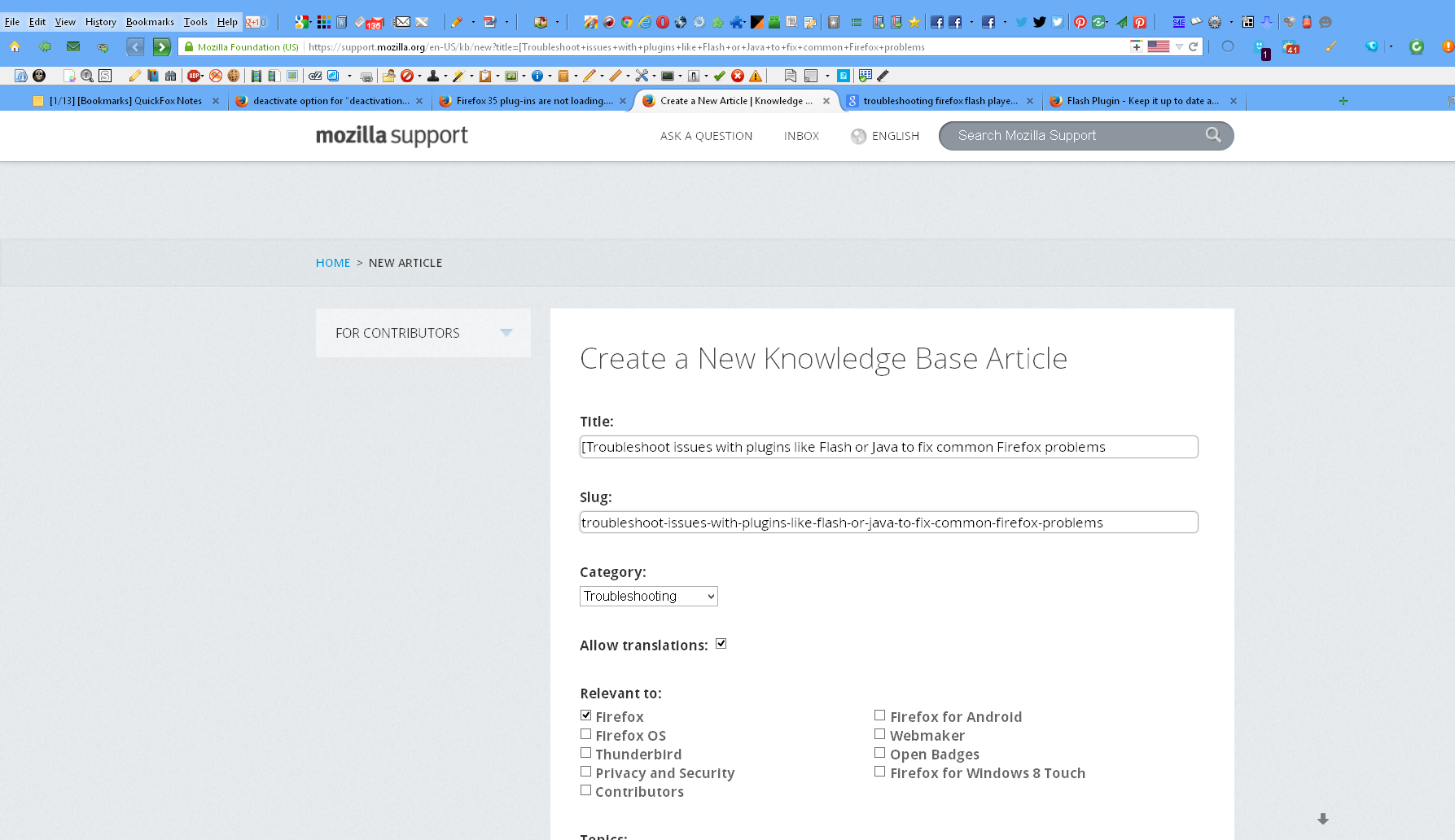Check the Firefox for Android checkbox
This screenshot has width=1455, height=840.
tap(879, 715)
